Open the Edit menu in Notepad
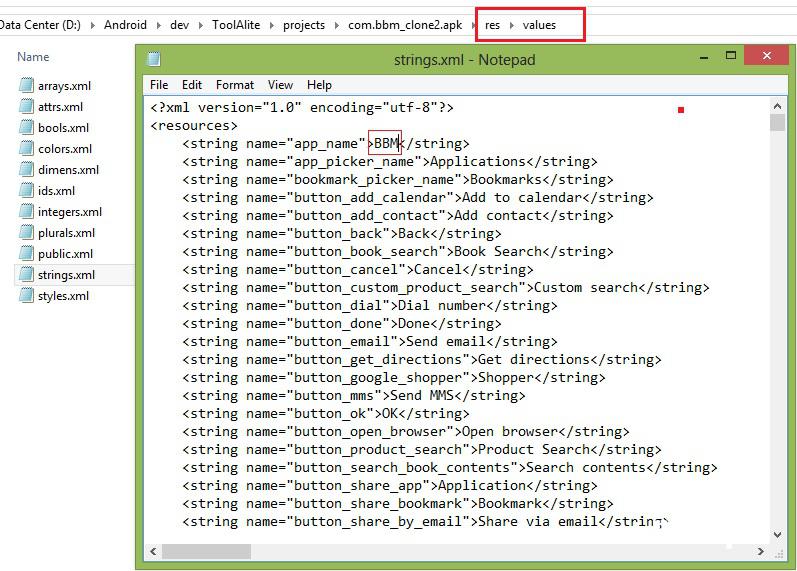 [192, 85]
